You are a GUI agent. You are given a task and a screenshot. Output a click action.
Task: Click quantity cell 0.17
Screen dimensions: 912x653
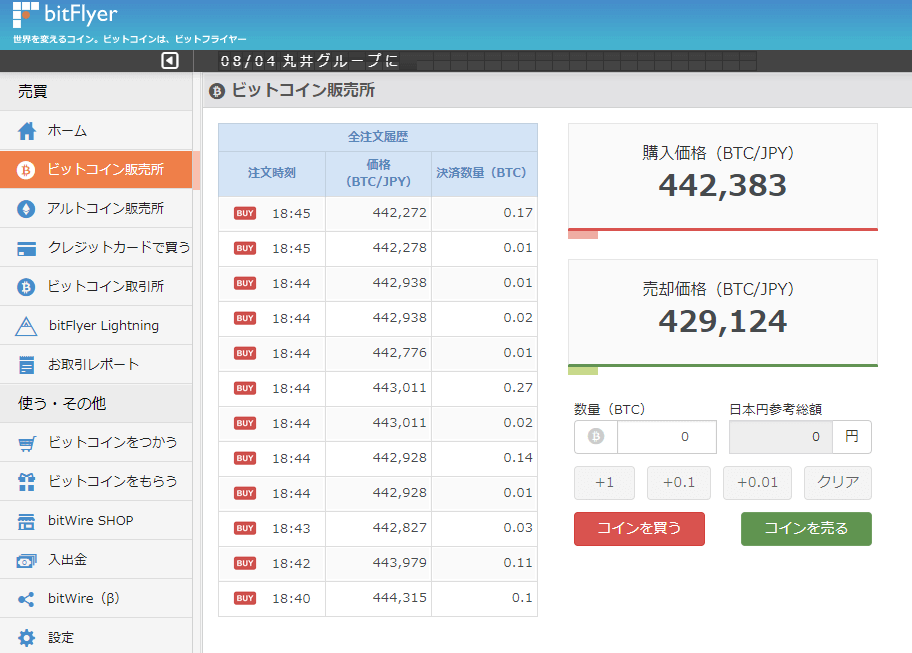[x=484, y=213]
